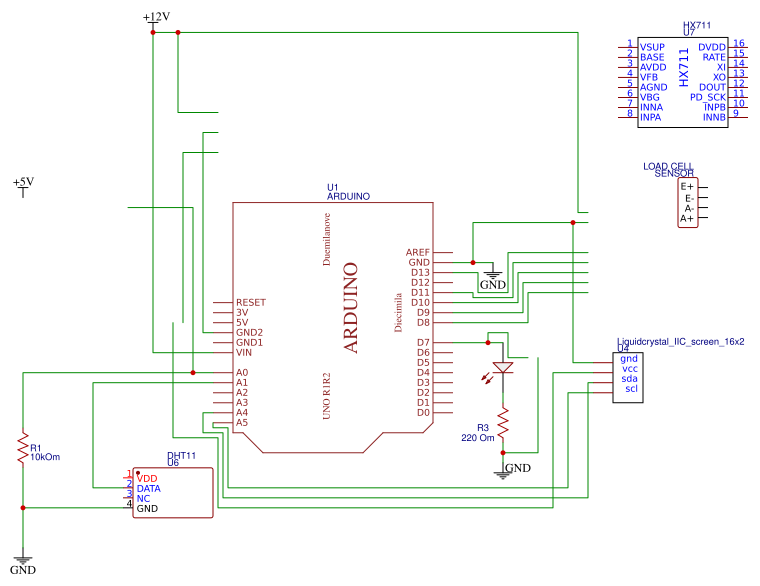
Task: Click the Arduino 'GND2' pin label
Action: pyautogui.click(x=249, y=333)
